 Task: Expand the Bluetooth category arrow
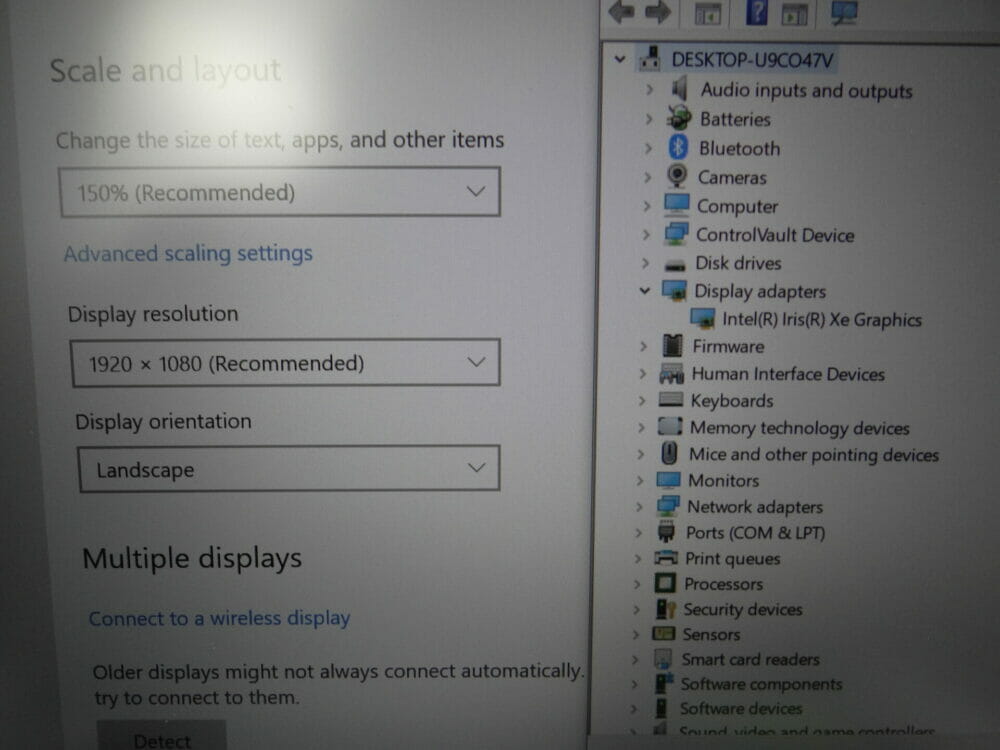pos(648,148)
